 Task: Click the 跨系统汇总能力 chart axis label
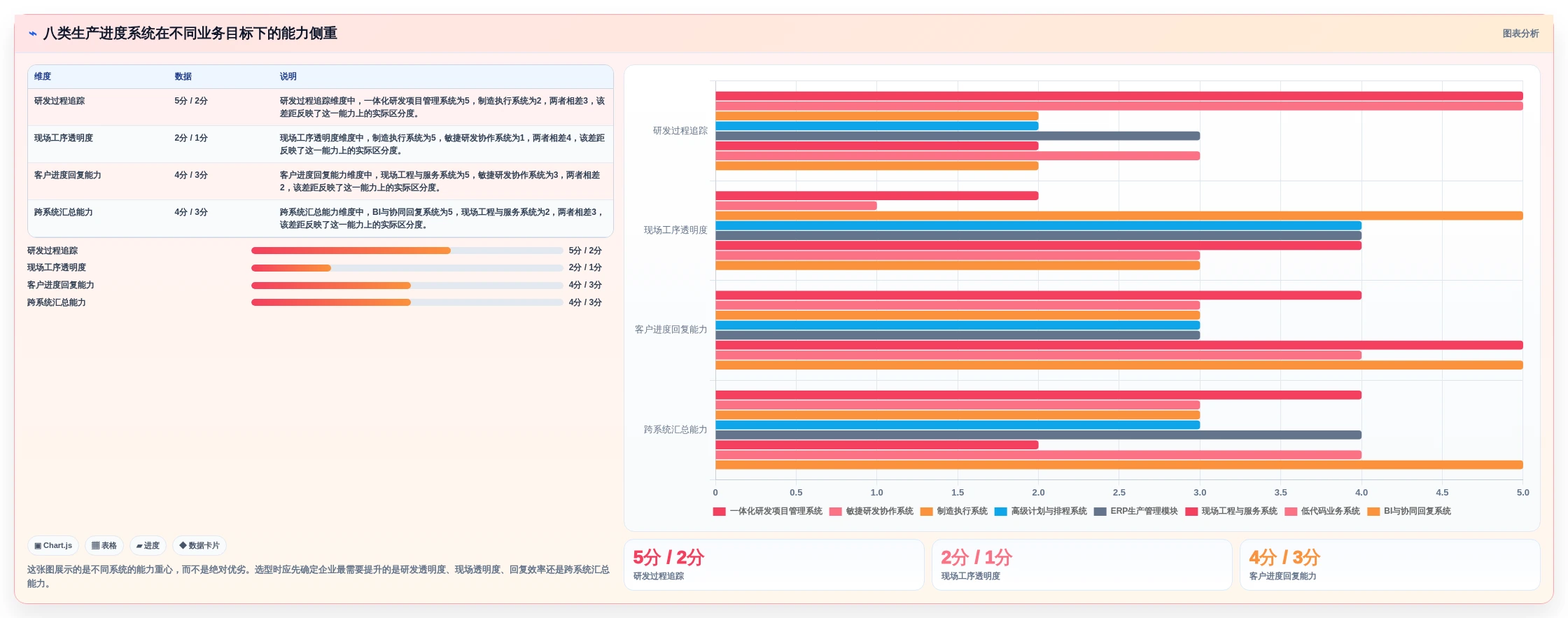point(675,430)
